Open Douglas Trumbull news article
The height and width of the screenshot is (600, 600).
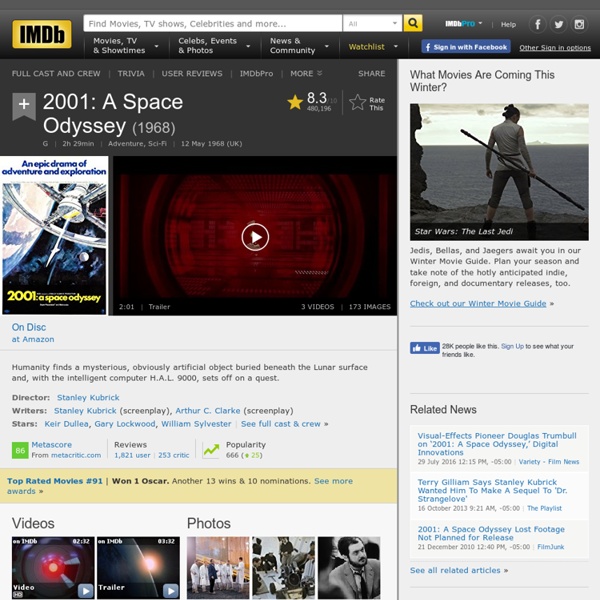(x=497, y=444)
